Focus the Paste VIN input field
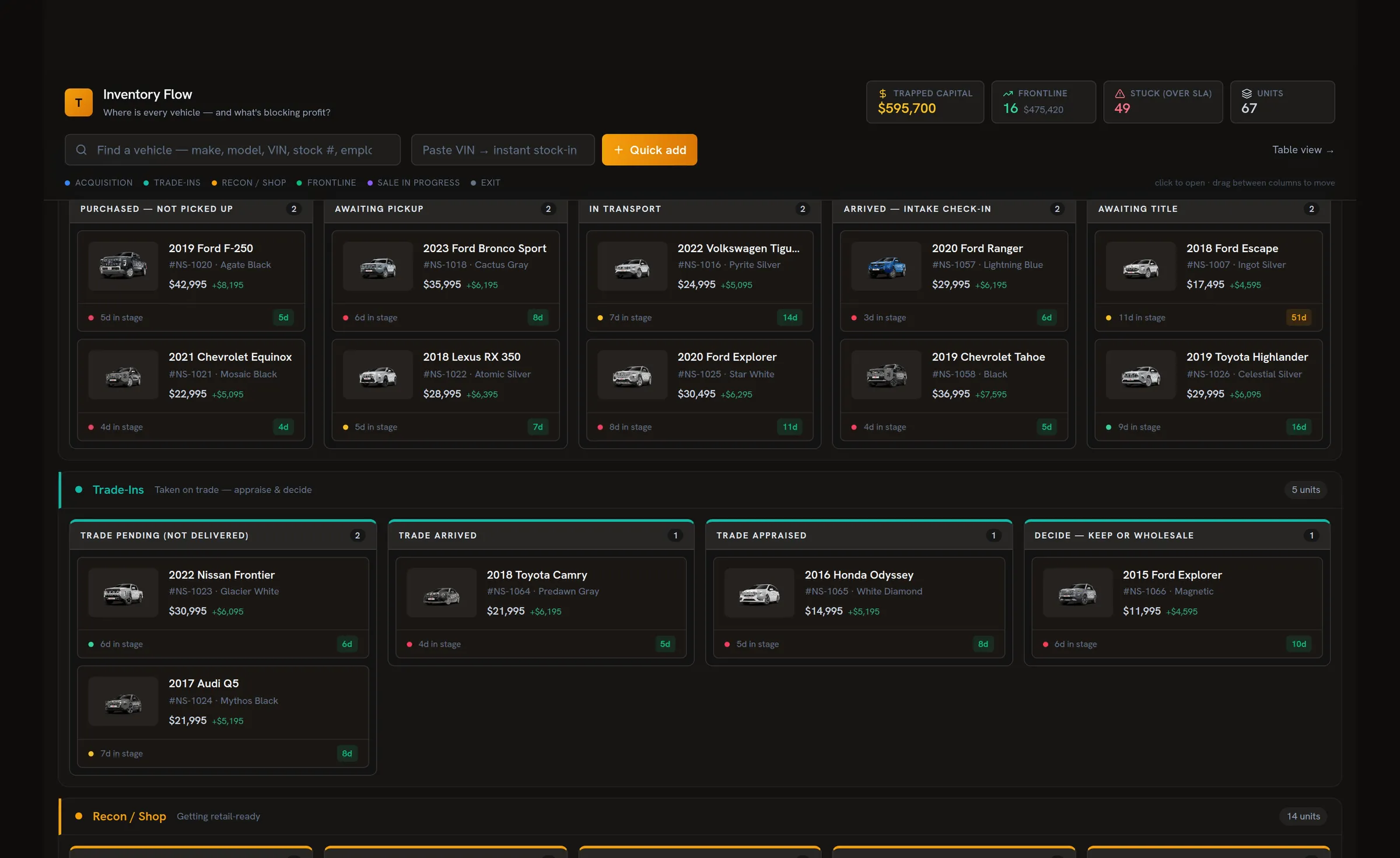The height and width of the screenshot is (858, 1400). (503, 150)
